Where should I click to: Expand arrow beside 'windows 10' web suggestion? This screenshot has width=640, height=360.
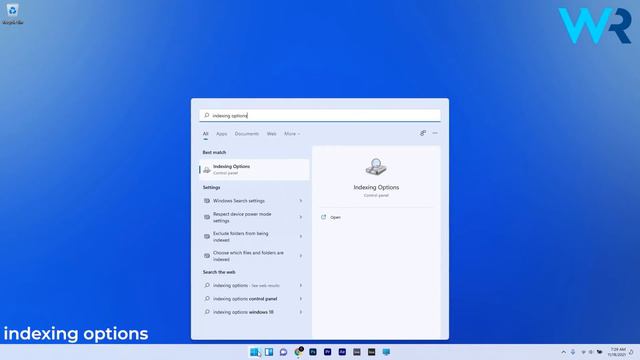coord(301,312)
